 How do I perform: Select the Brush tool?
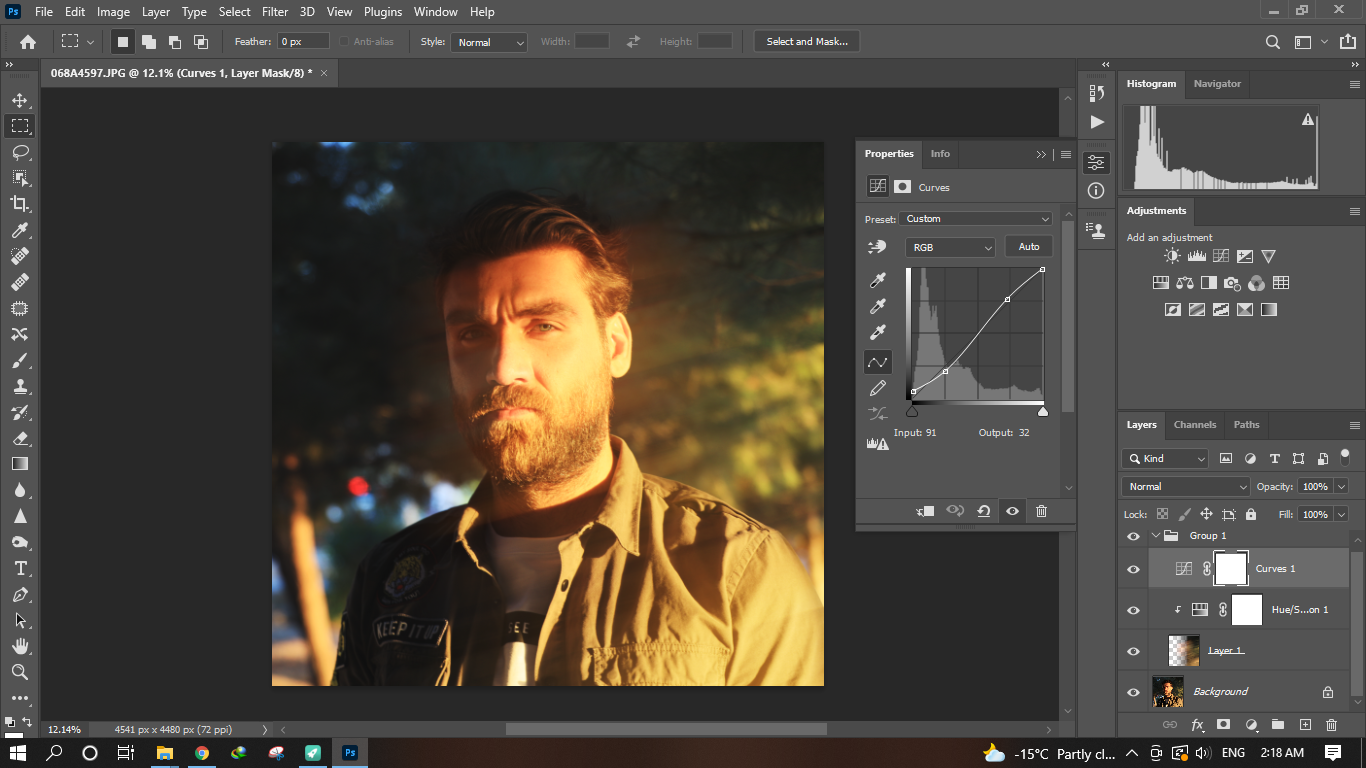pos(20,360)
